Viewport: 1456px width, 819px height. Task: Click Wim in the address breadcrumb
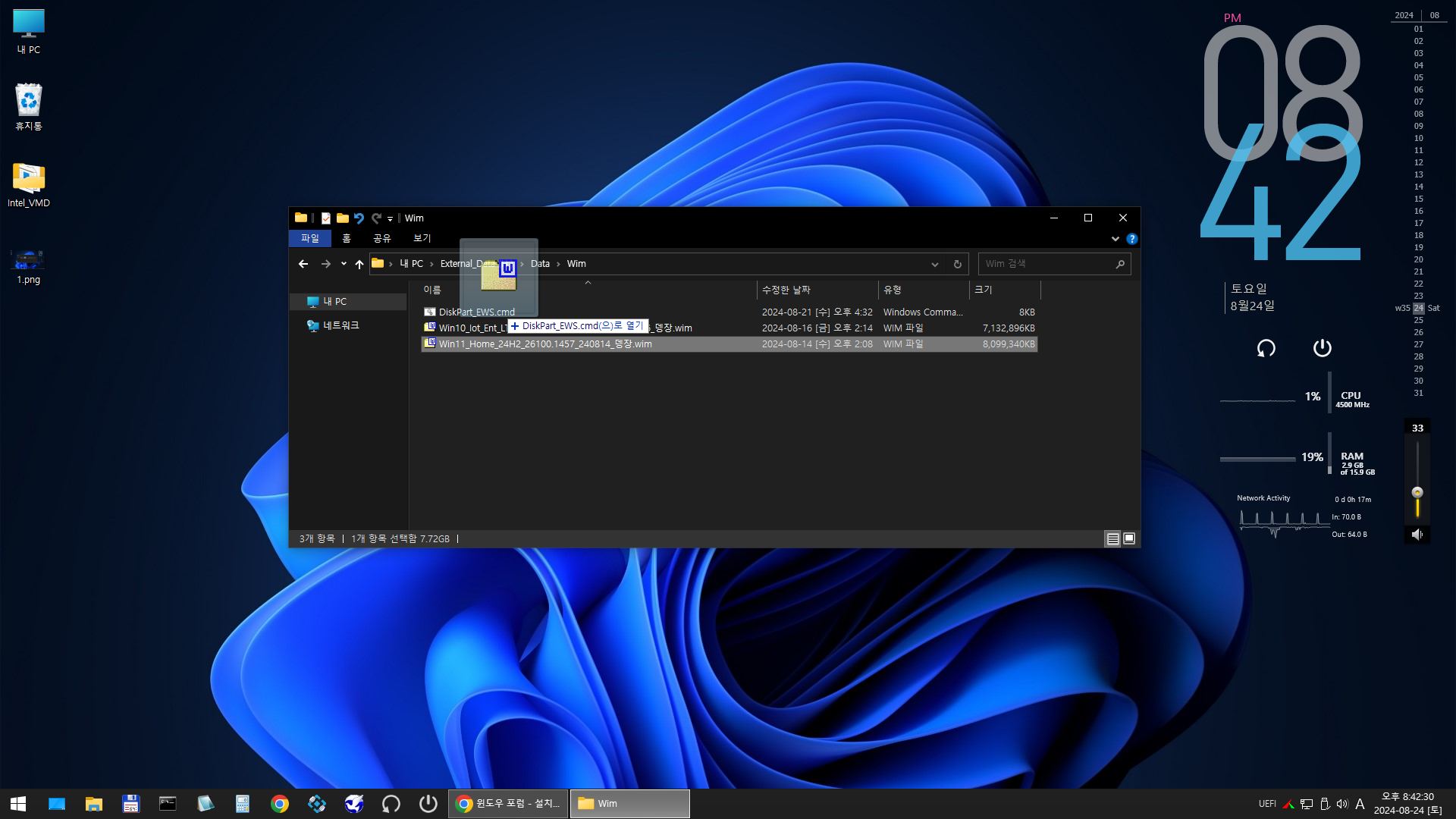[x=576, y=264]
